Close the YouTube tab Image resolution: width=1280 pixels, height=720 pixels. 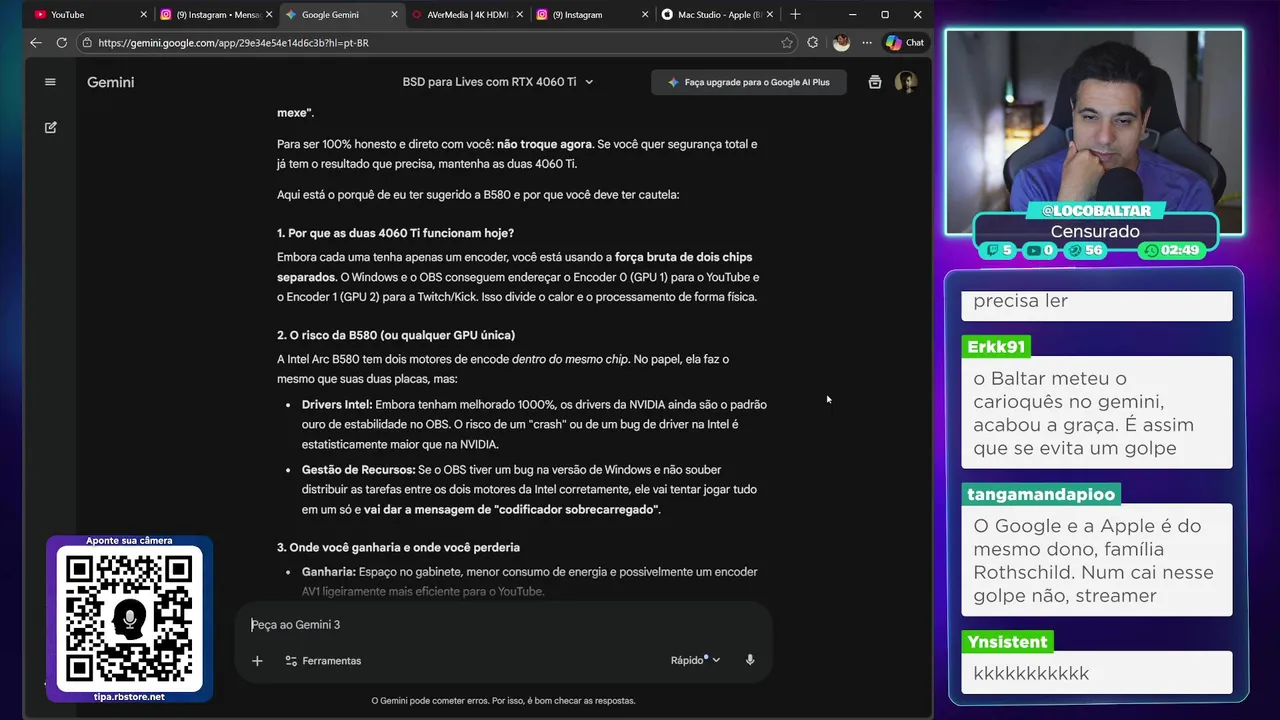(143, 15)
